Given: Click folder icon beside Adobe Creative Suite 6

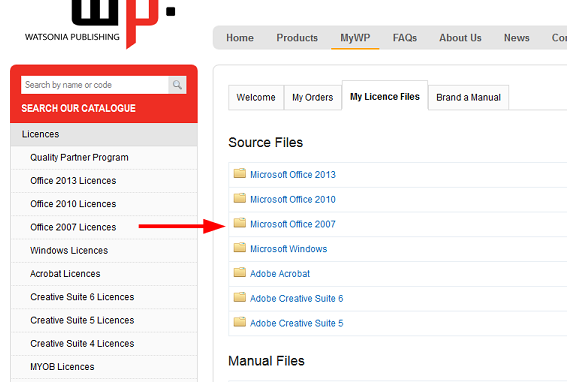Looking at the screenshot, I should (x=240, y=297).
